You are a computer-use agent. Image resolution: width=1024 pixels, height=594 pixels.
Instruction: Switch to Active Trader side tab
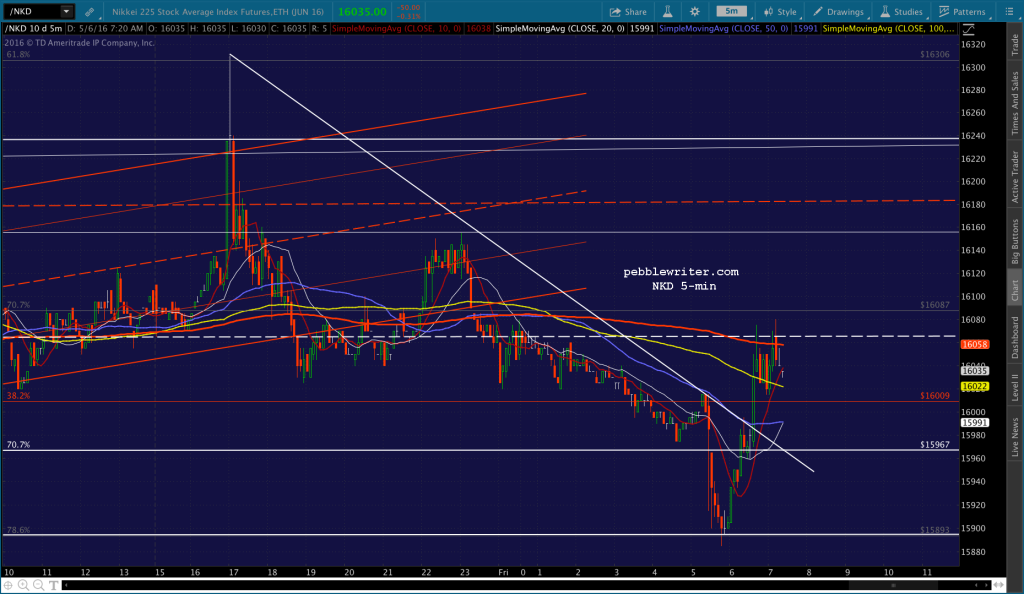coord(1015,177)
